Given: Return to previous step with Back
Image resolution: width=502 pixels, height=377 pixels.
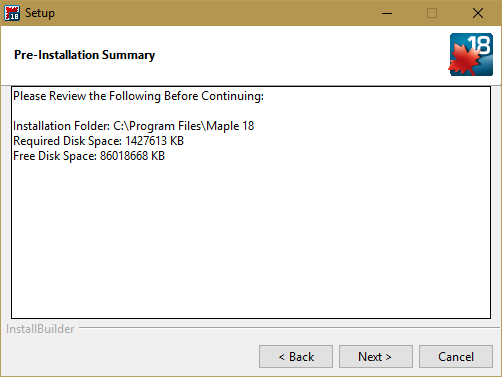Looking at the screenshot, I should (296, 357).
